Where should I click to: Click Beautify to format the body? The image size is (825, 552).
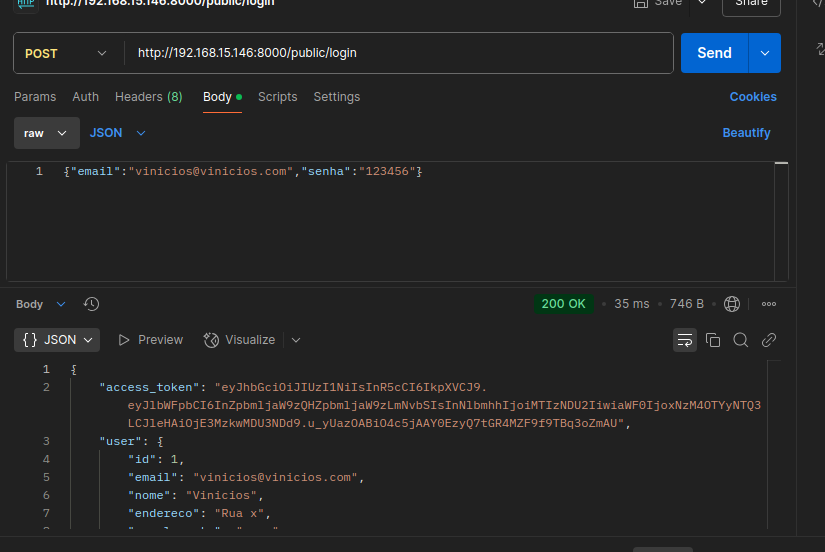[746, 133]
